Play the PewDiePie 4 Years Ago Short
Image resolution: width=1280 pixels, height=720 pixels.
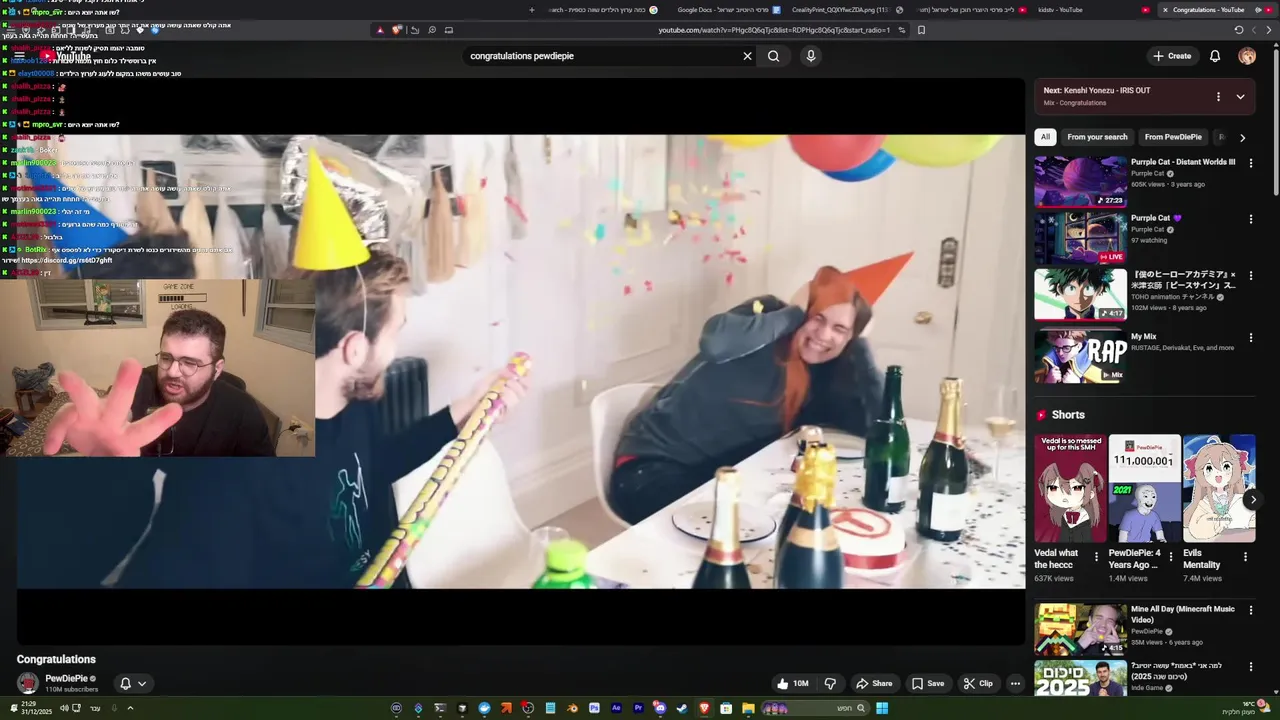point(1144,489)
